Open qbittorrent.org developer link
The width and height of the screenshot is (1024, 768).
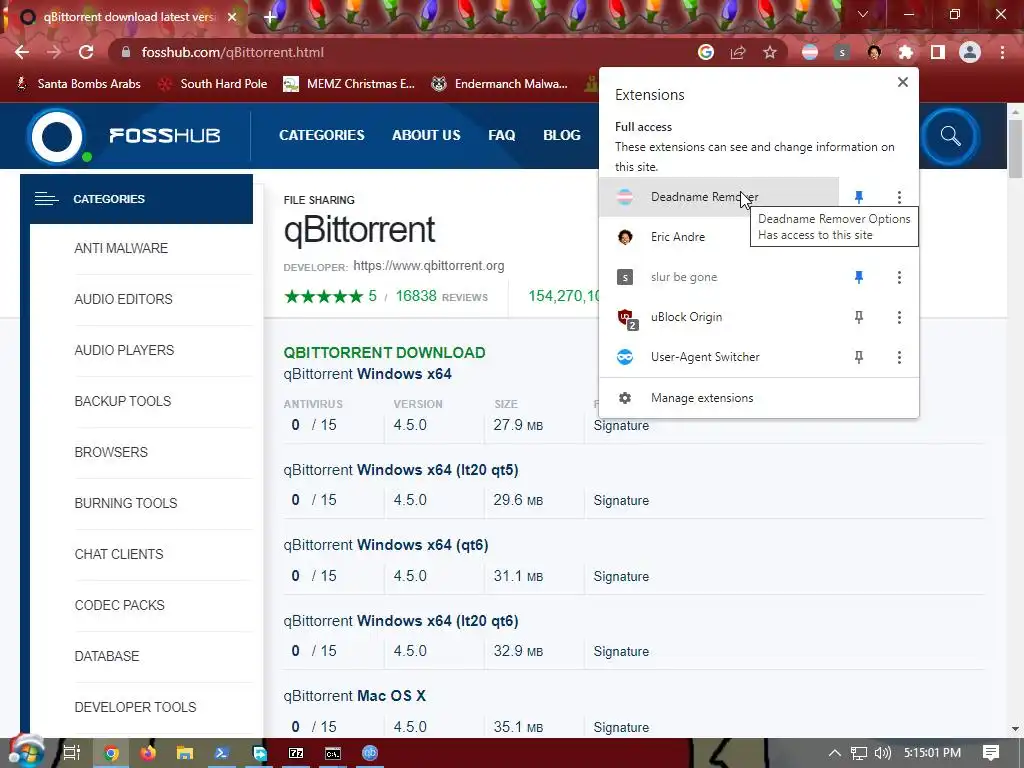tap(428, 266)
